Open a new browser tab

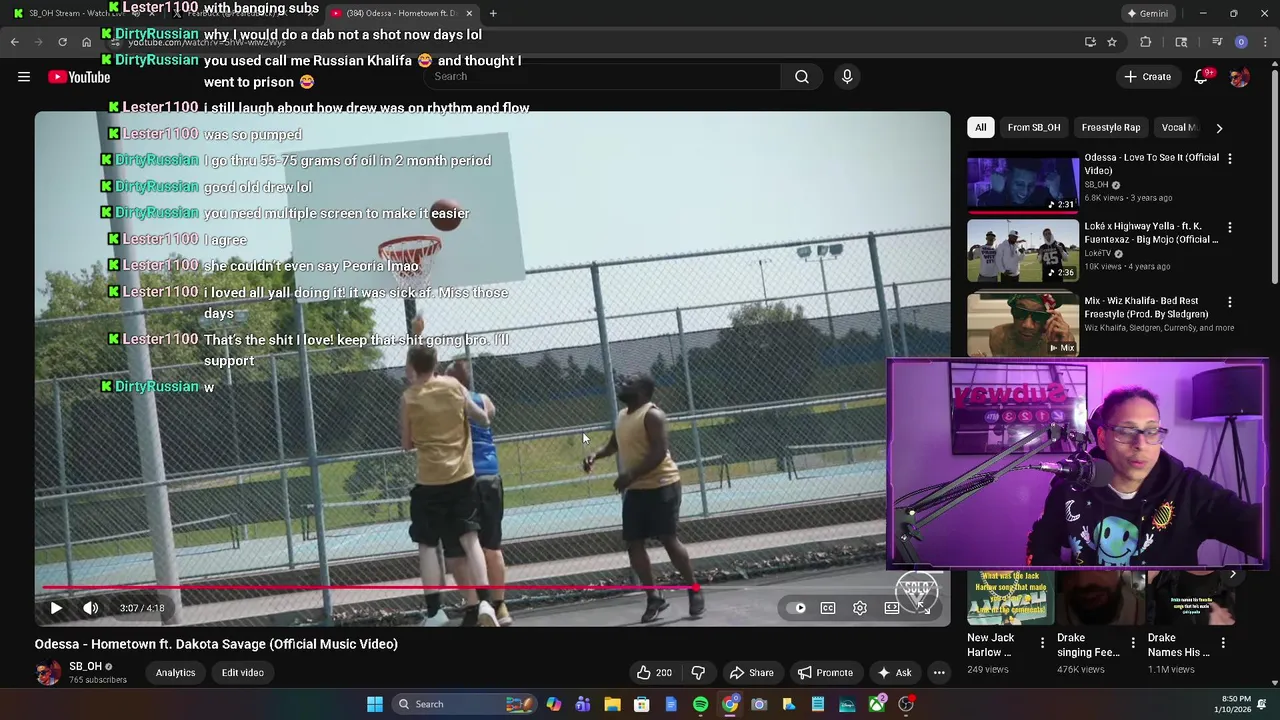pyautogui.click(x=493, y=13)
